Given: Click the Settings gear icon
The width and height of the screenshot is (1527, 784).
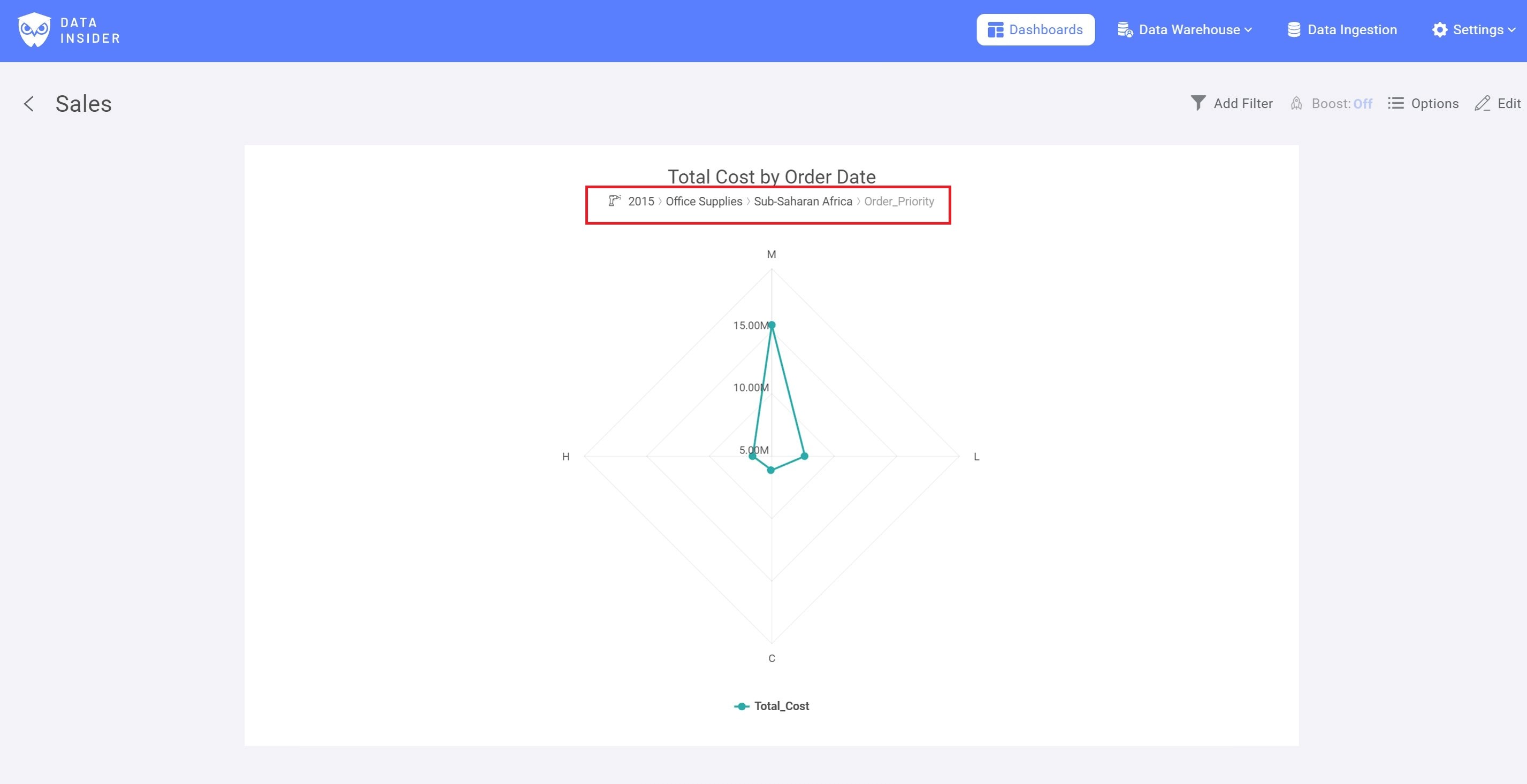Looking at the screenshot, I should [1439, 29].
